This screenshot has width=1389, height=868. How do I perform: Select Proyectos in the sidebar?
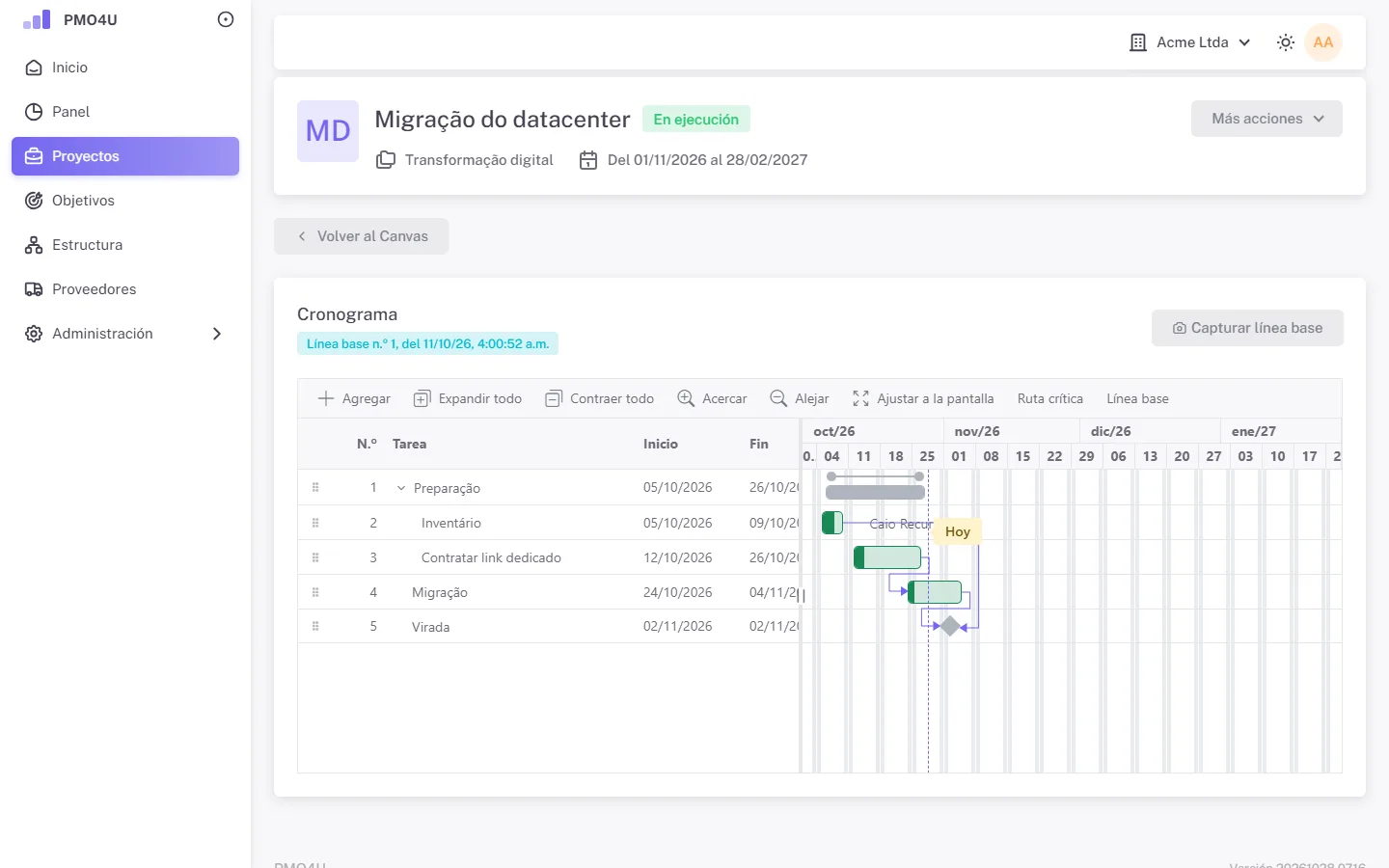125,156
